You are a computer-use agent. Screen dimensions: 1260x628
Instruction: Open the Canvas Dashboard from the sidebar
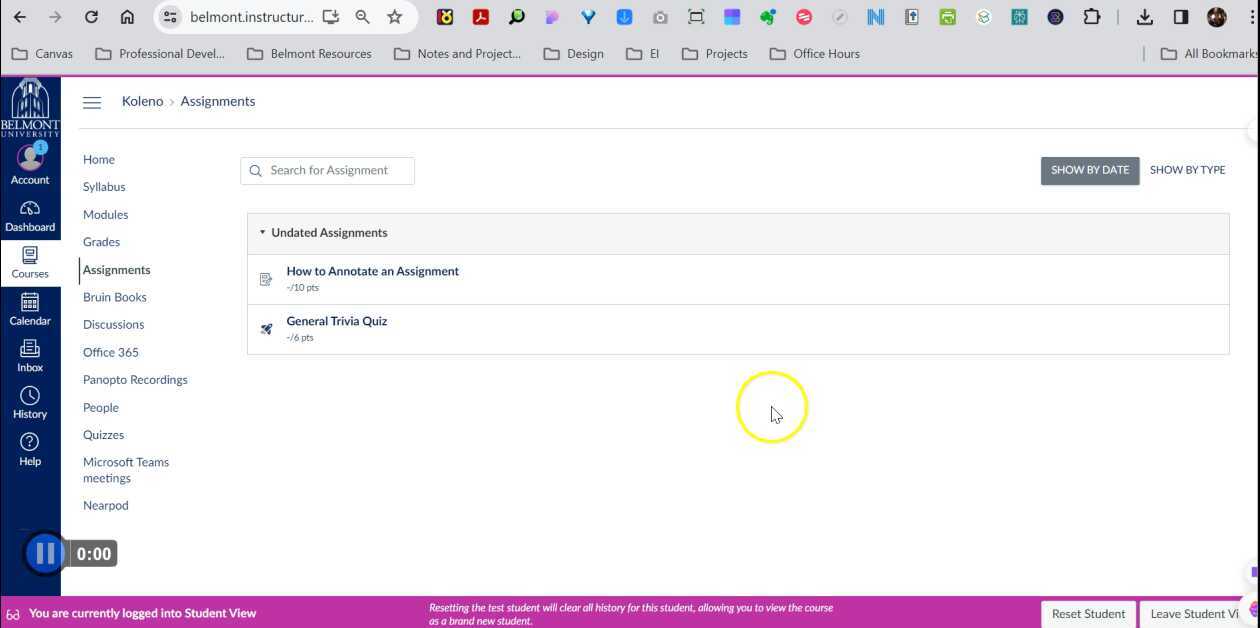click(x=30, y=213)
